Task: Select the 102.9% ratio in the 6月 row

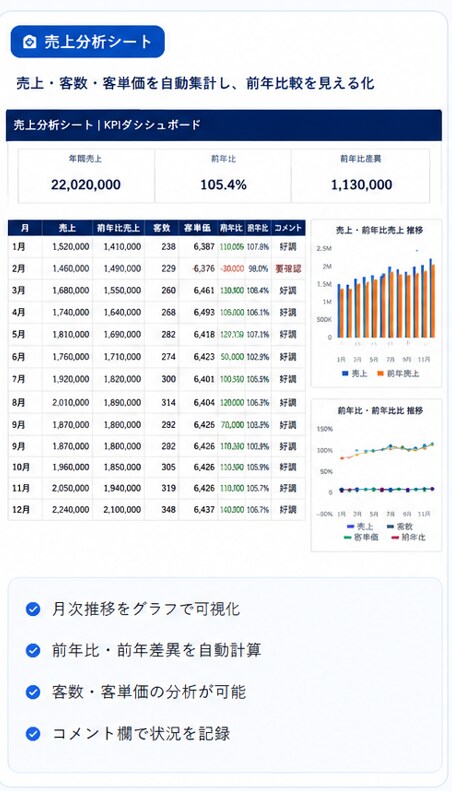Action: coord(258,357)
